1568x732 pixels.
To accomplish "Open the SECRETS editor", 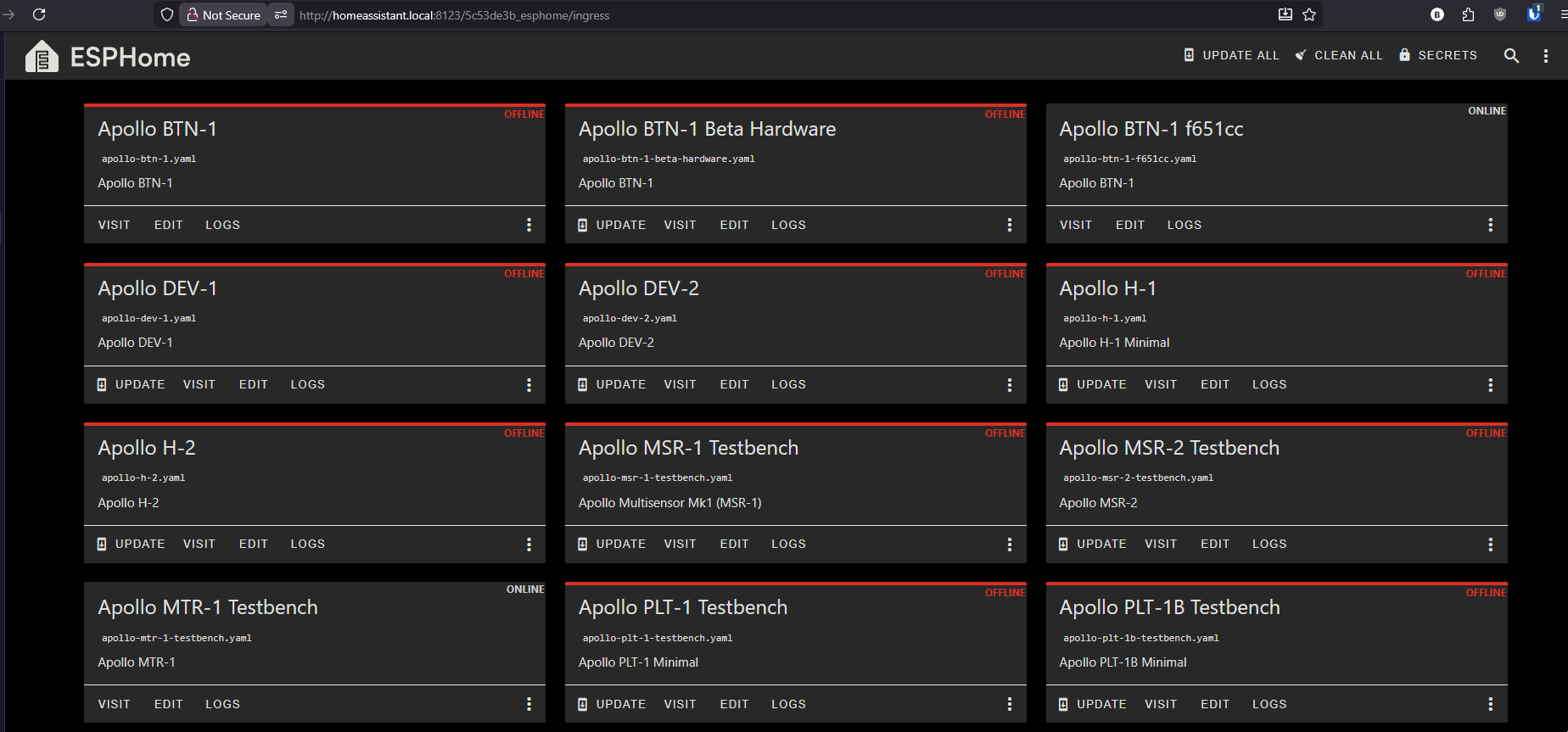I will point(1438,55).
